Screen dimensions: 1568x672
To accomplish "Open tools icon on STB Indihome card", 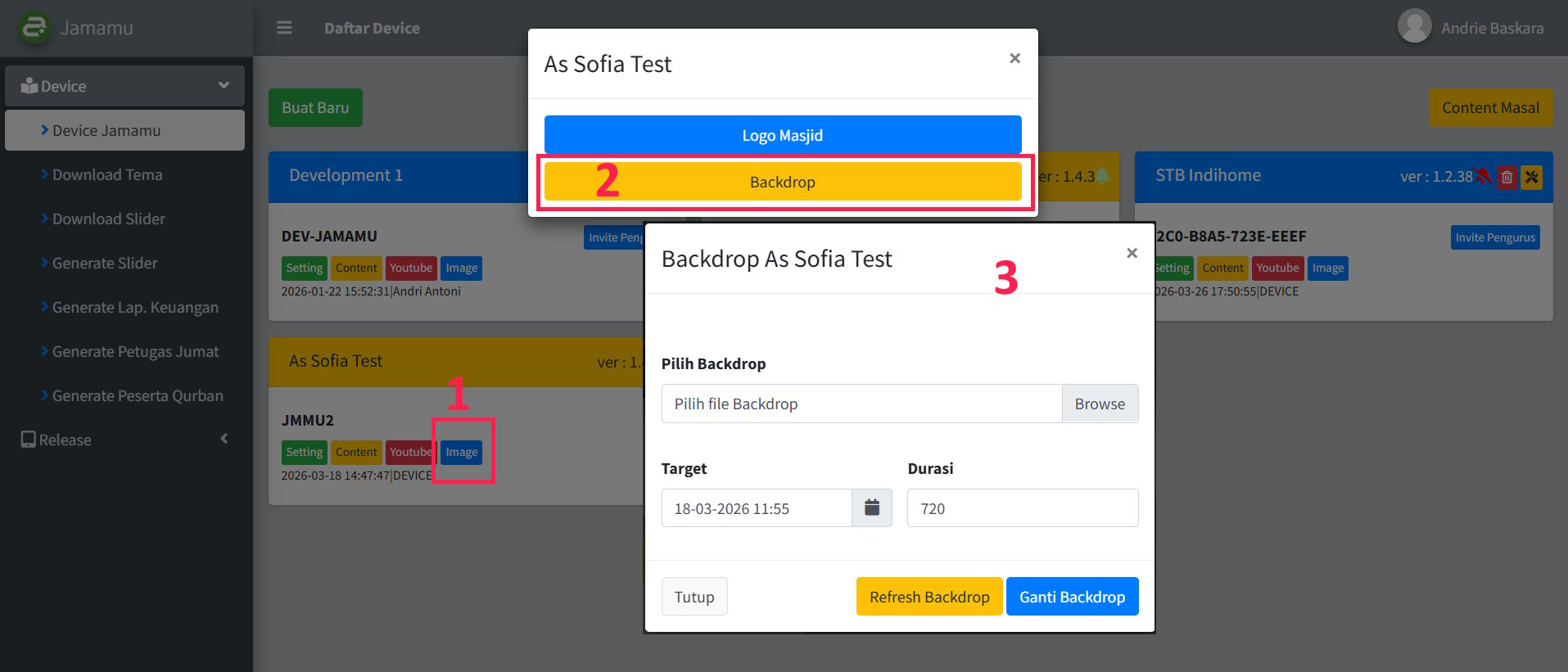I will click(x=1531, y=177).
